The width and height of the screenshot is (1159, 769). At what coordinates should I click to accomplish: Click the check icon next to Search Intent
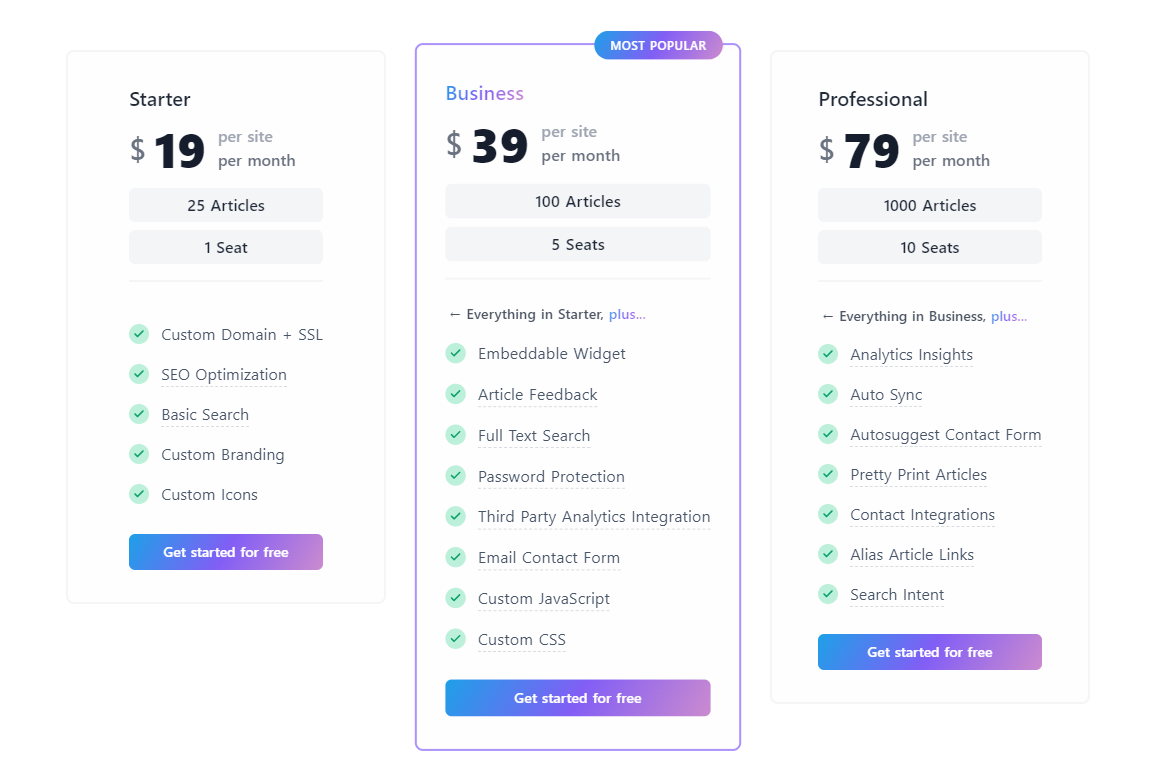pyautogui.click(x=828, y=594)
